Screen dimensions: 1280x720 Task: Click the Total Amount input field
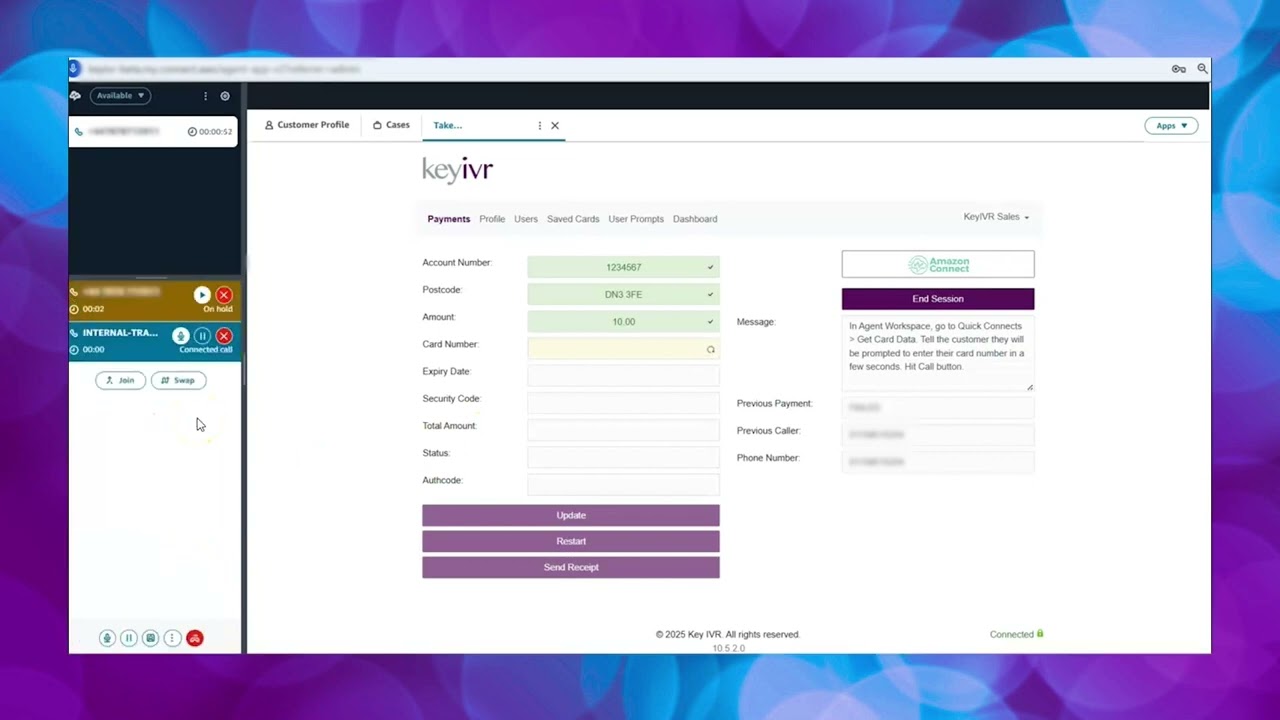click(623, 430)
